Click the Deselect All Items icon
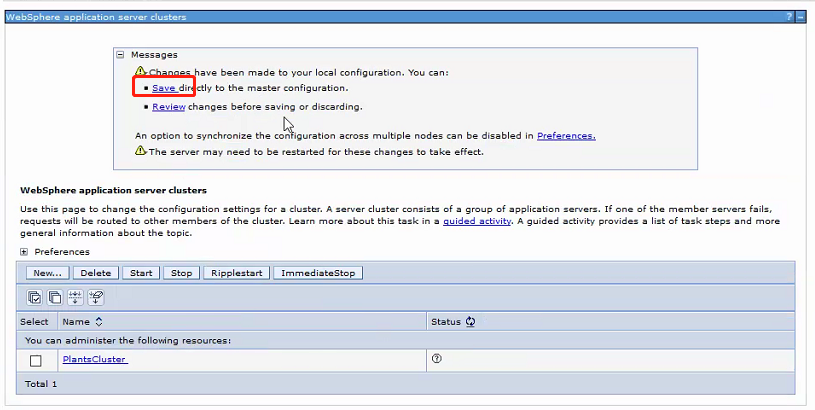Screen dimensions: 815x410 [55, 298]
